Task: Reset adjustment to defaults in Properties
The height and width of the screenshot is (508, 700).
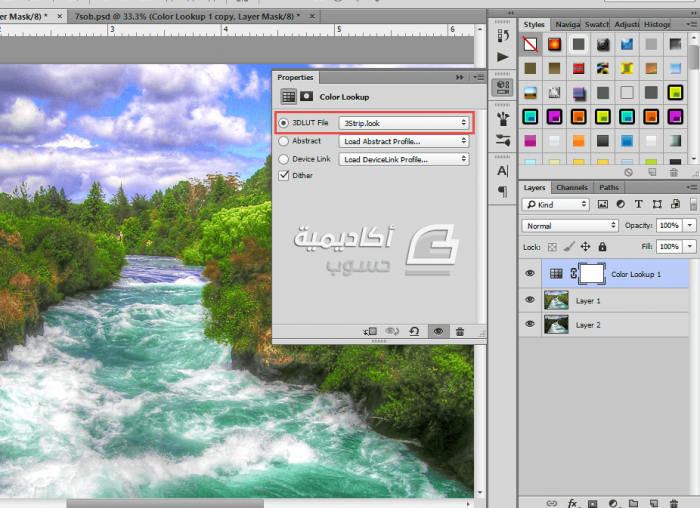Action: (414, 331)
